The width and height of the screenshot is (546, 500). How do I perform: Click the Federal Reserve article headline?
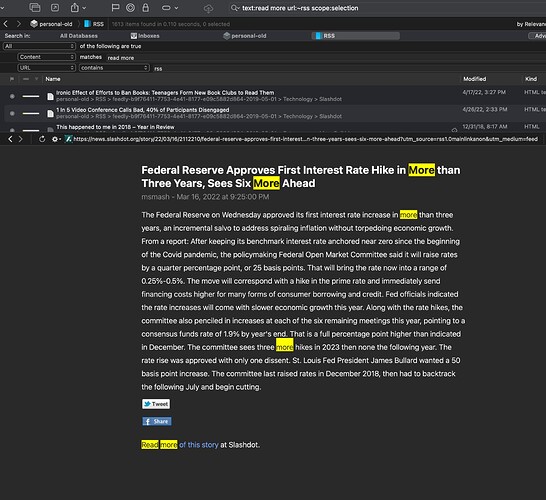(301, 177)
